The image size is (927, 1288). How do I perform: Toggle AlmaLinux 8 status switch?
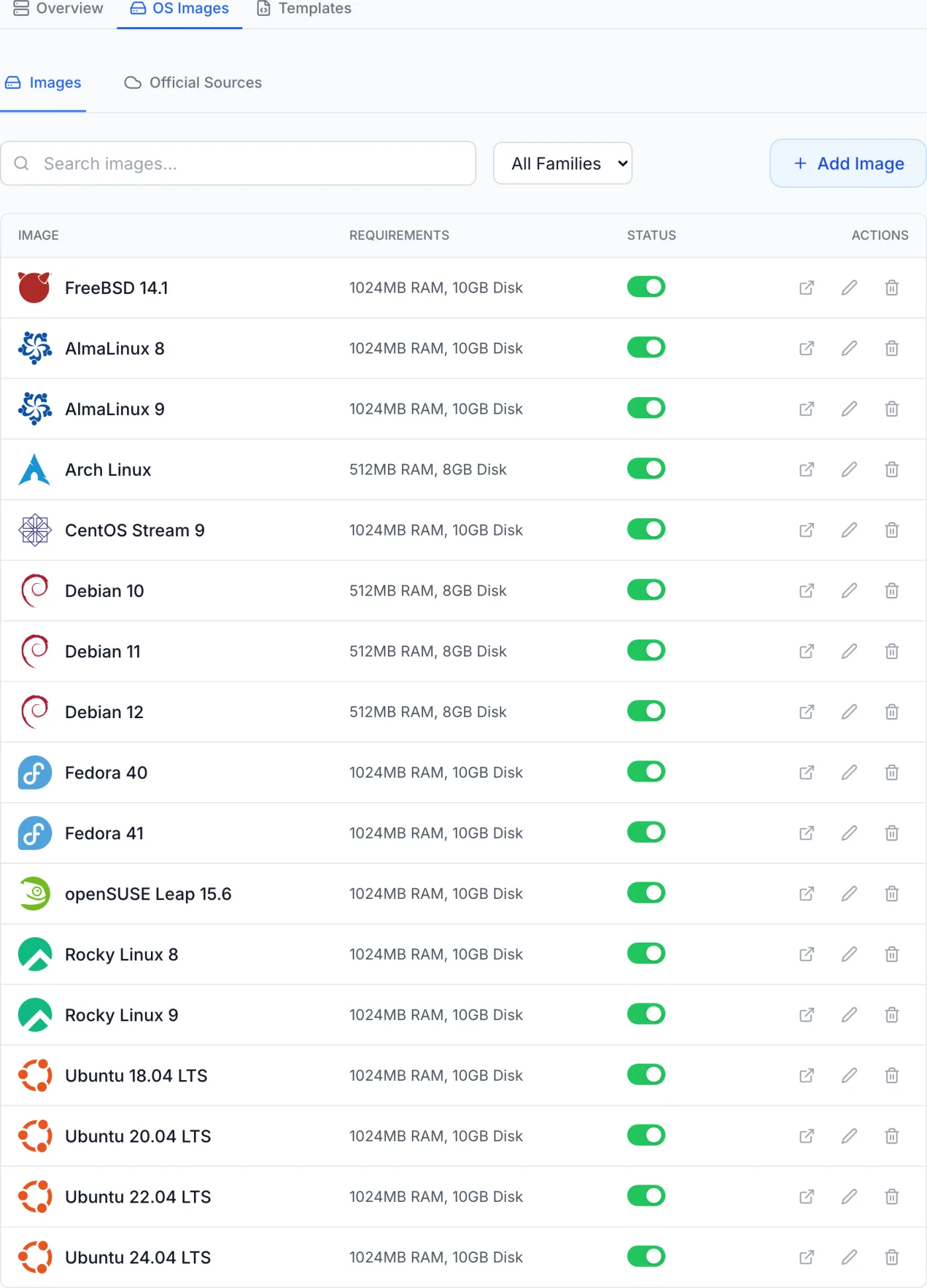tap(646, 347)
